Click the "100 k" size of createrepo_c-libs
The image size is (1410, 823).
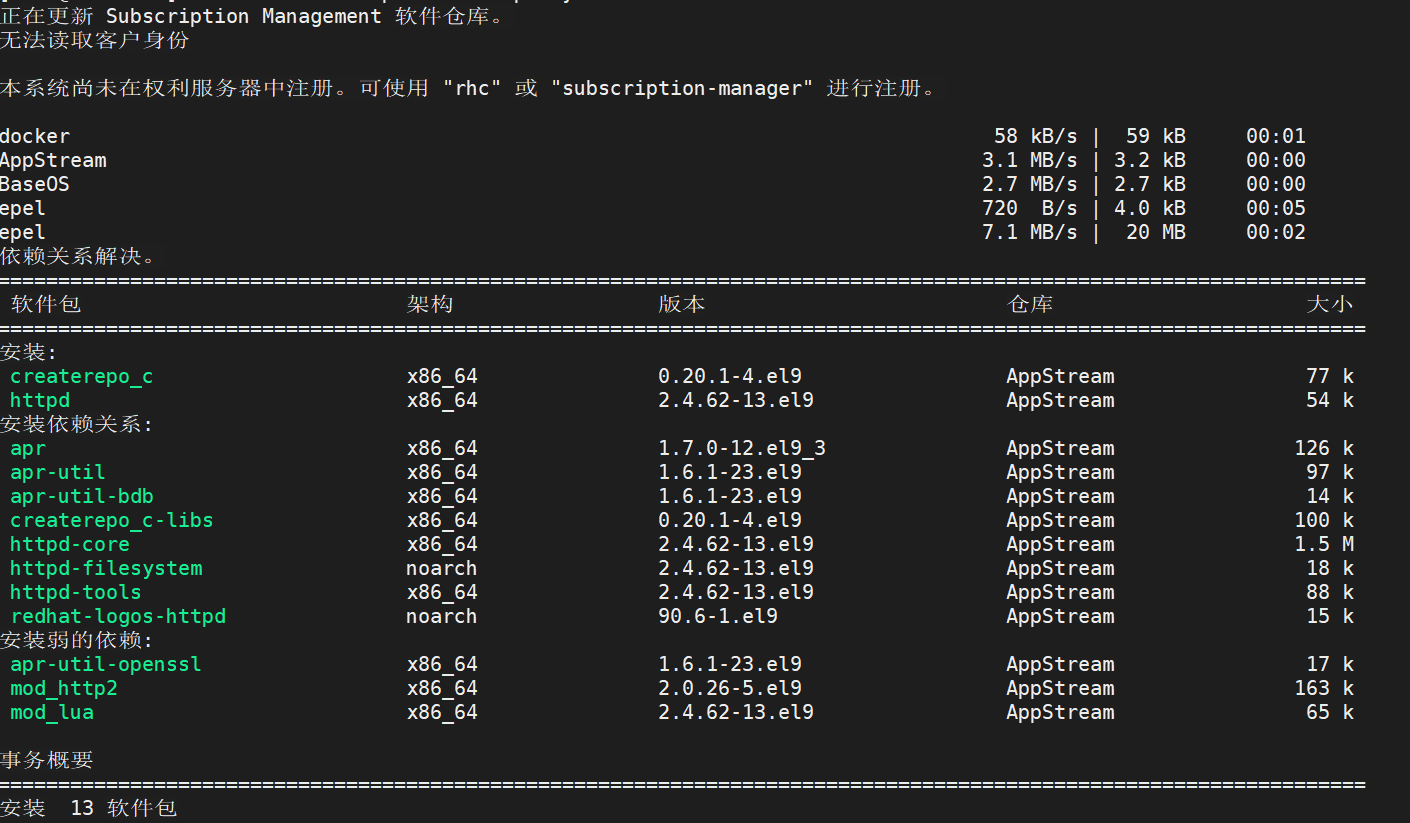coord(1324,521)
